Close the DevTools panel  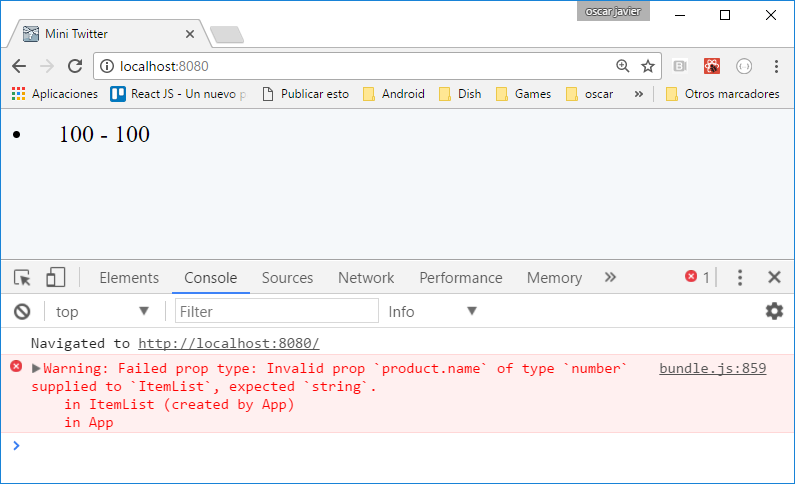pyautogui.click(x=774, y=277)
